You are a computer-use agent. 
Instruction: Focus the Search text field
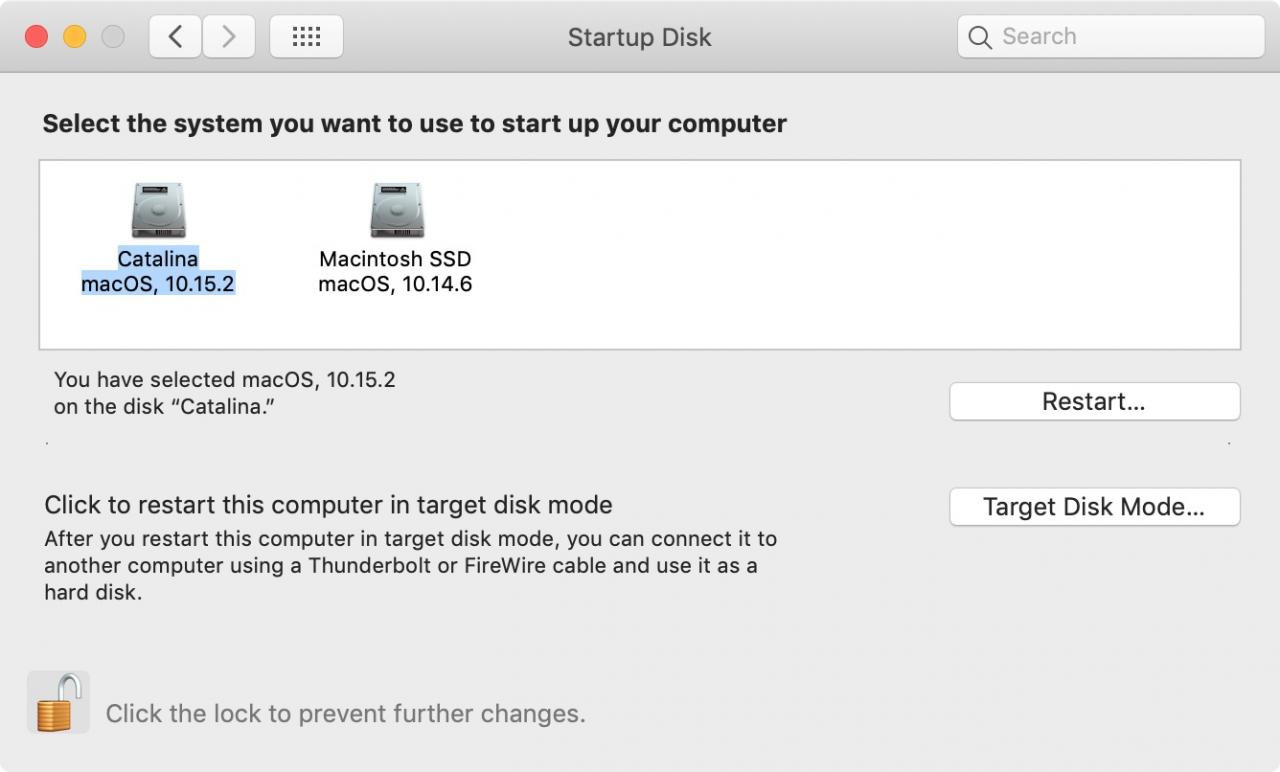click(1111, 37)
